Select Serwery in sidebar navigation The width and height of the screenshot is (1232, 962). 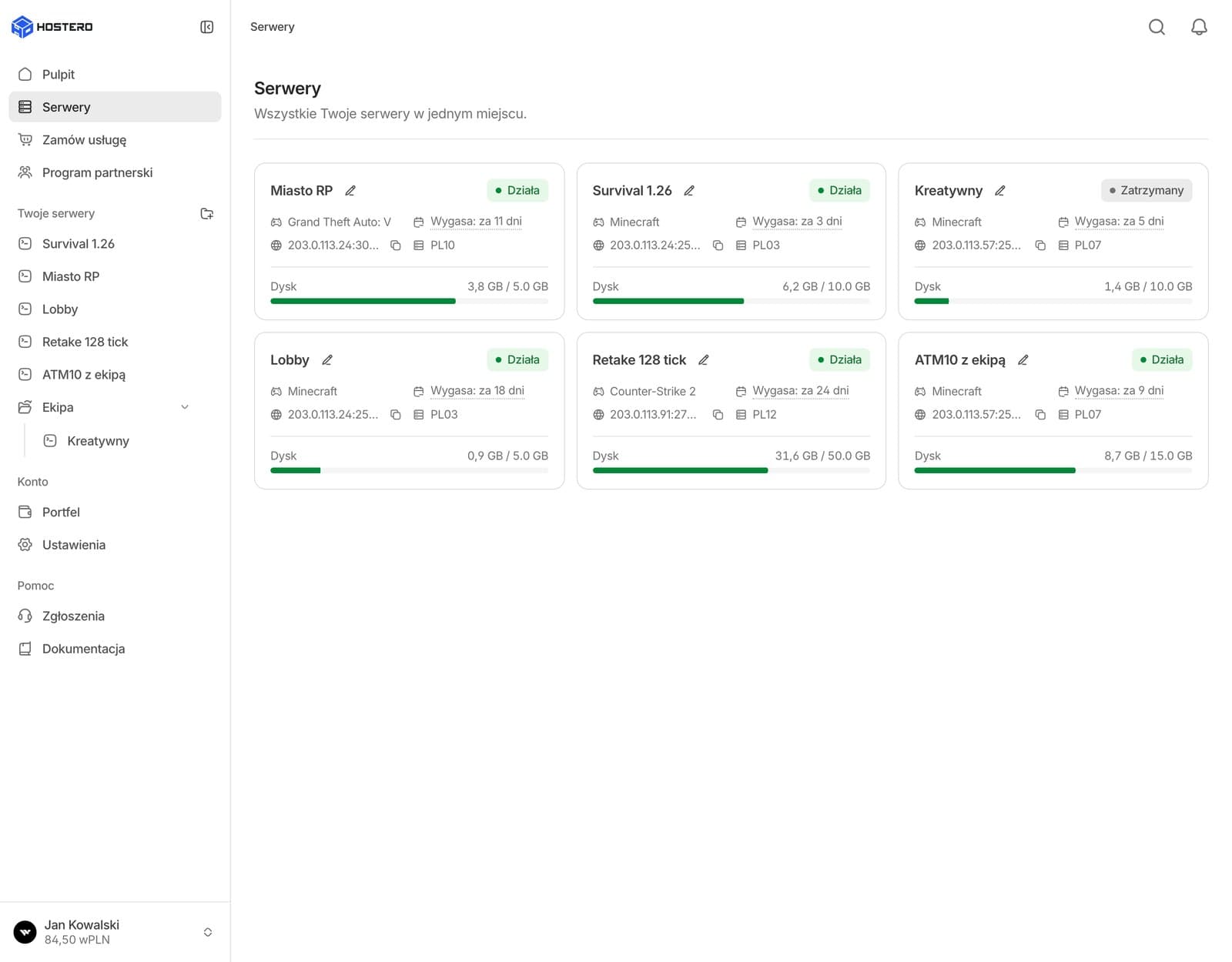(115, 107)
